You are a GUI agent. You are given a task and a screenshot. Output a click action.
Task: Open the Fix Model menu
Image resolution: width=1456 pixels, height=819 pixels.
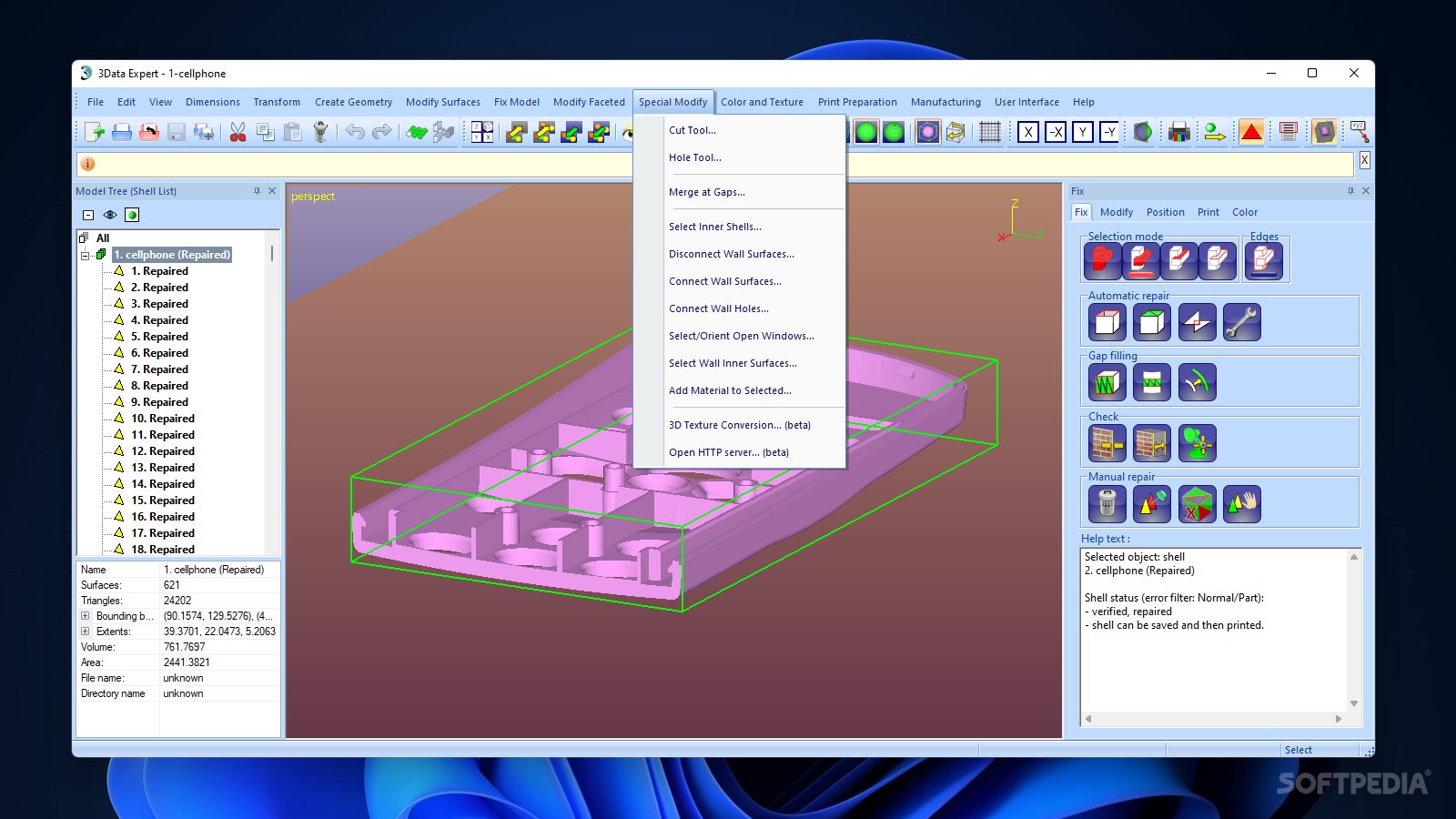[517, 102]
